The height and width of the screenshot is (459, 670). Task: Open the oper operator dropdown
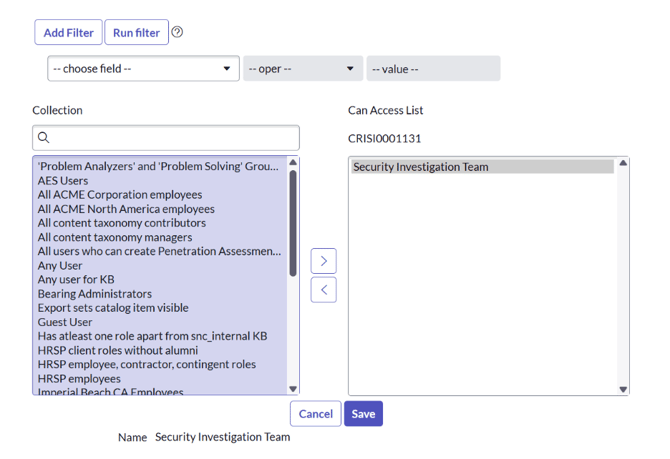point(303,68)
